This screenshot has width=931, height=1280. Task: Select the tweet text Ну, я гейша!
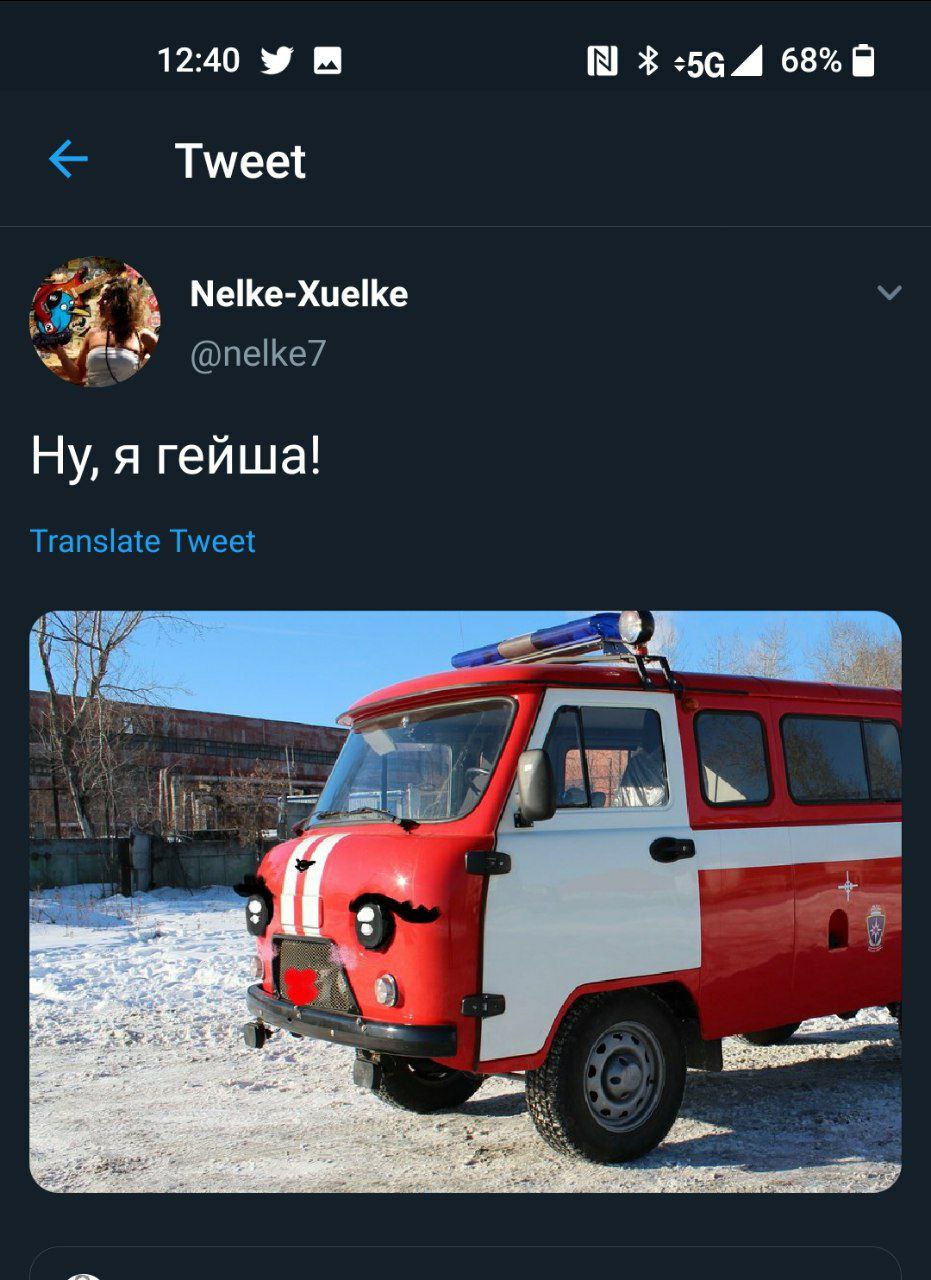[x=176, y=458]
